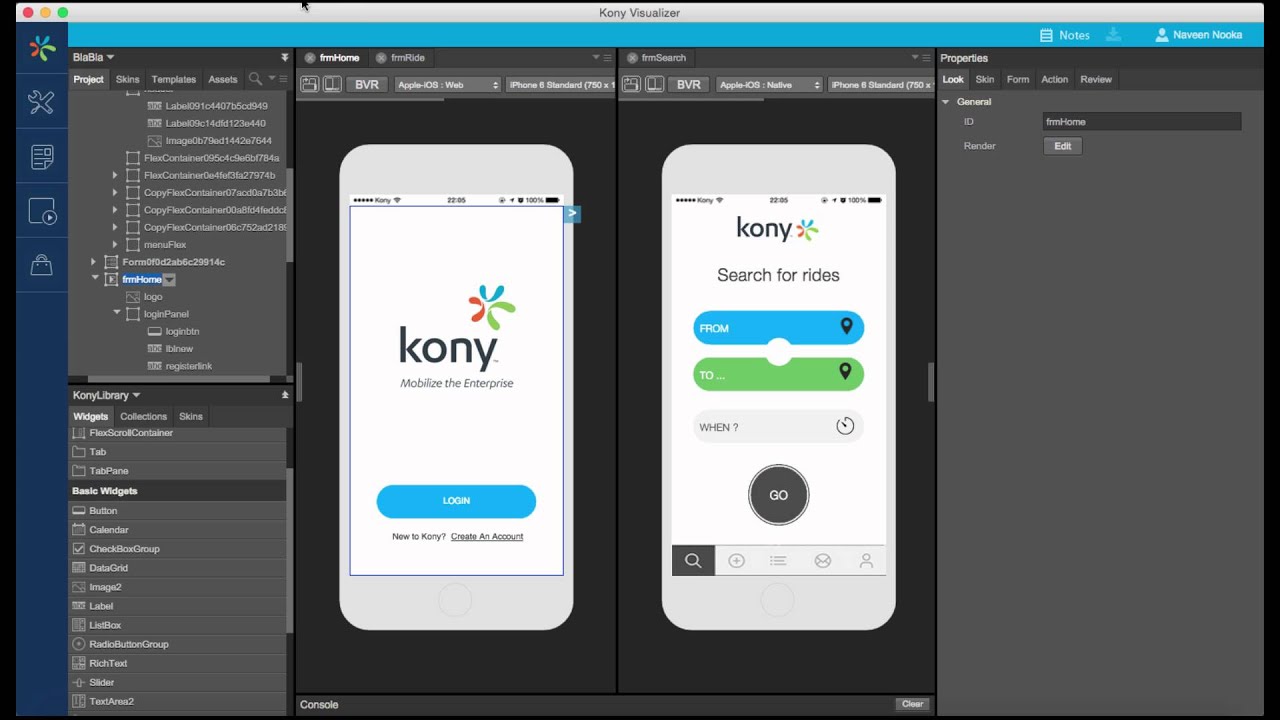
Task: Click the download icon next to Notes
Action: click(1114, 35)
